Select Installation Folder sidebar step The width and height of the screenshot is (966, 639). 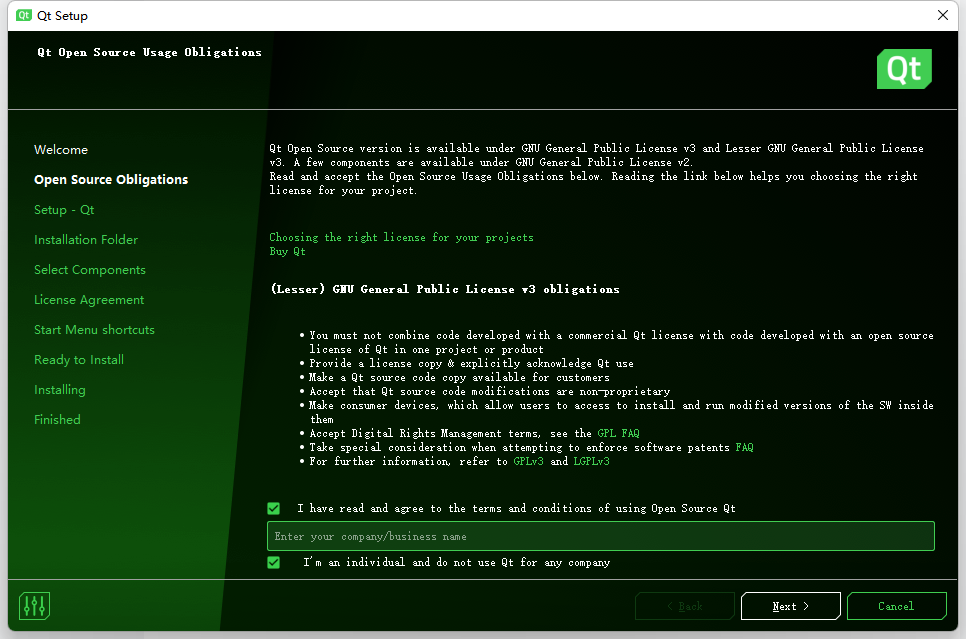click(x=86, y=240)
